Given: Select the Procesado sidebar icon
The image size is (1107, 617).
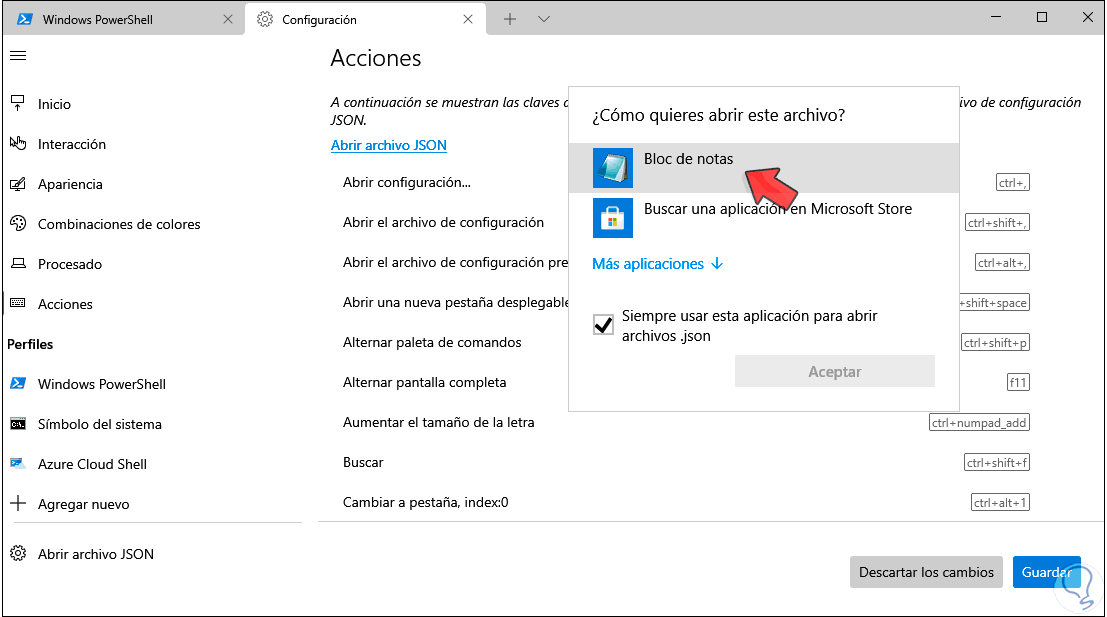Looking at the screenshot, I should [x=17, y=263].
